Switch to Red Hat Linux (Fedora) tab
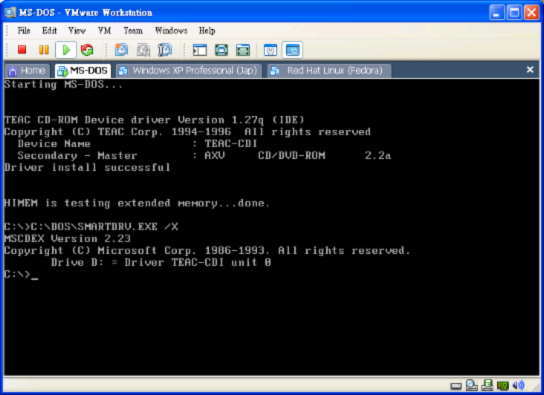 (329, 71)
